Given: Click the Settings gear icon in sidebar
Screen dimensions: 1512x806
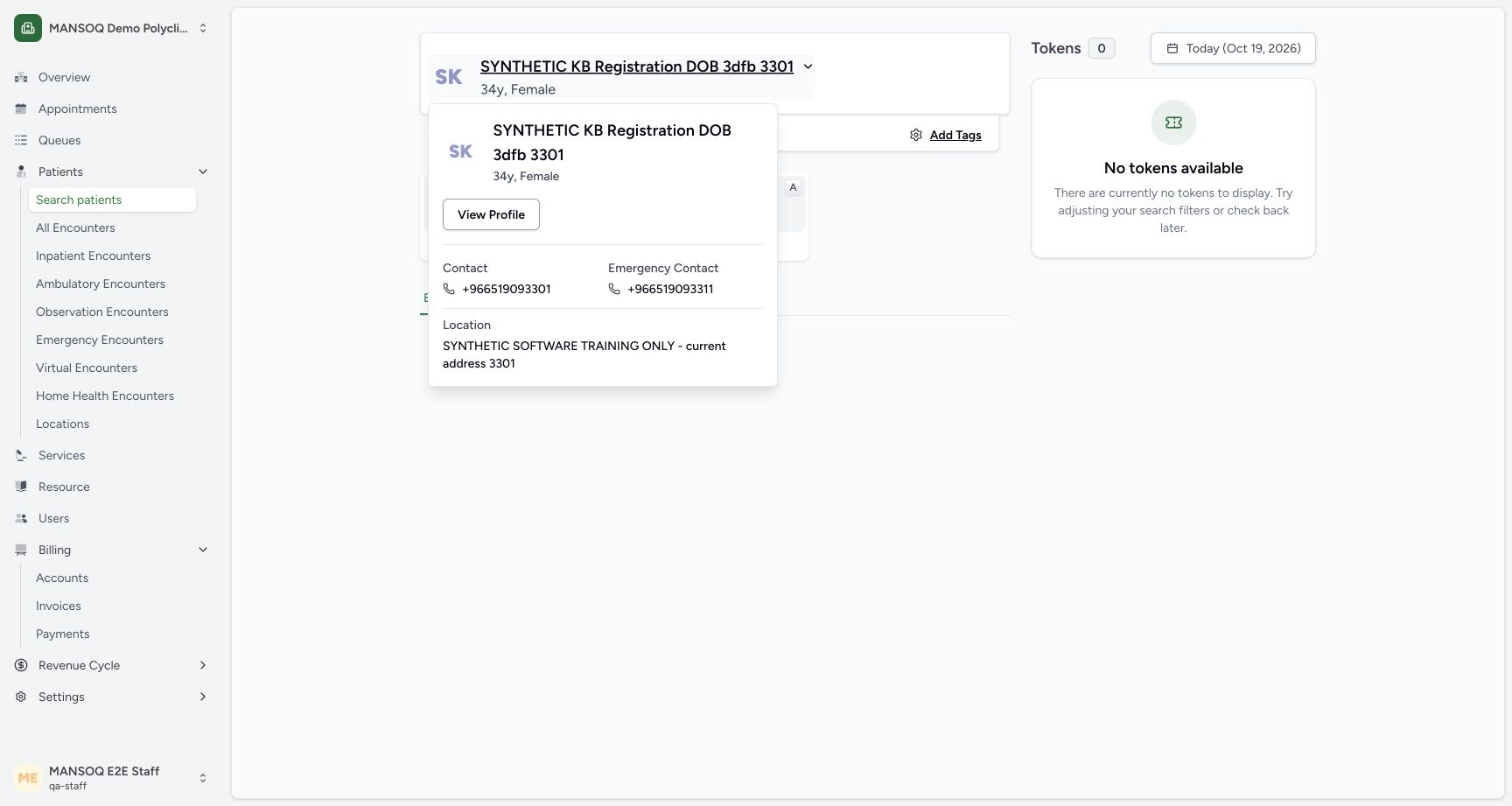Looking at the screenshot, I should tap(21, 697).
